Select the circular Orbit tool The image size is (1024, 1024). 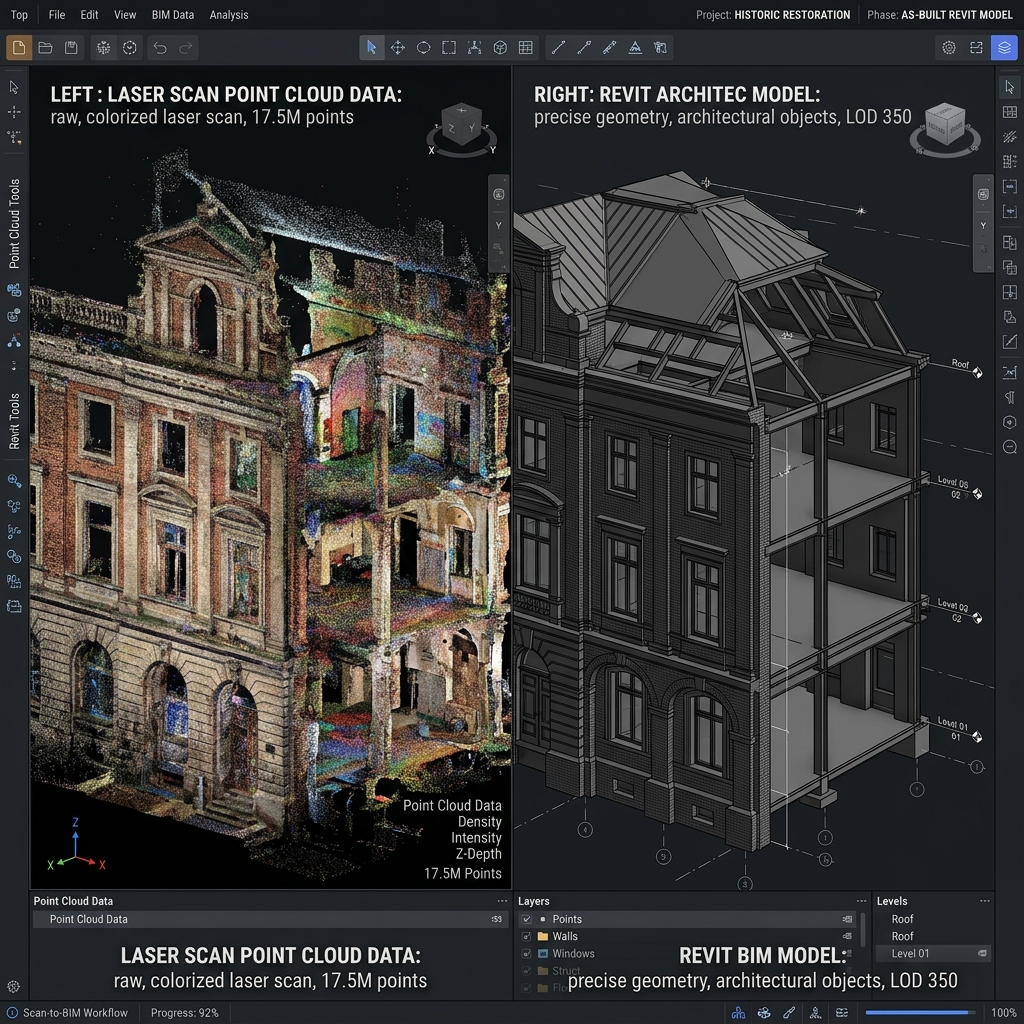(423, 48)
